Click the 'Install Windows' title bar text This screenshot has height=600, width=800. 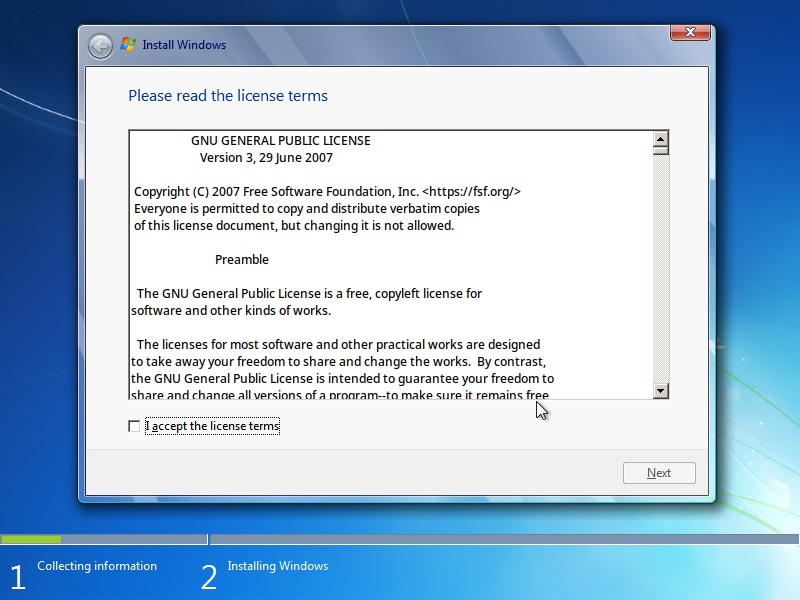[184, 45]
